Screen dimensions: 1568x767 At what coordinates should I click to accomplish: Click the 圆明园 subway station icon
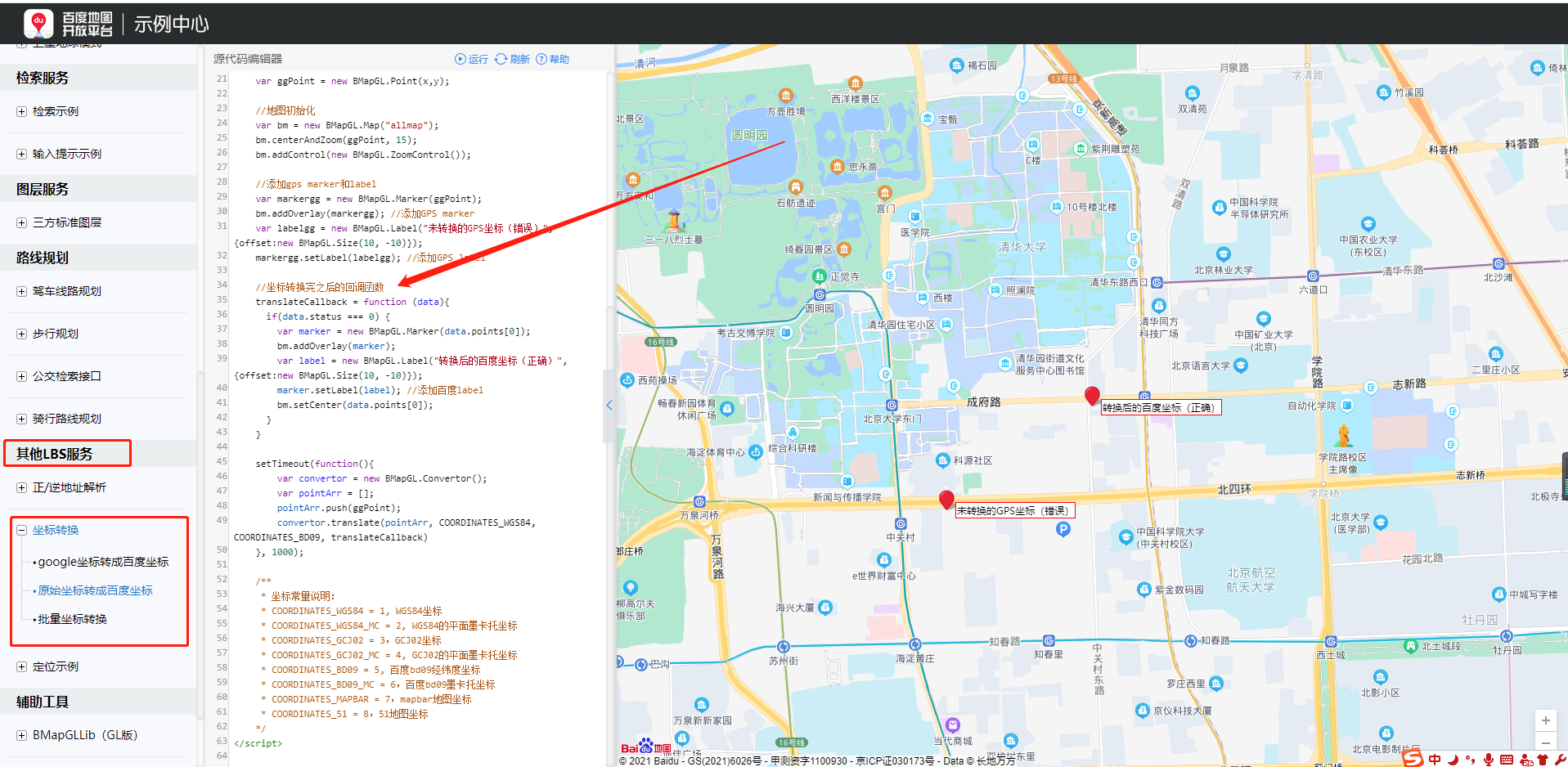click(820, 295)
